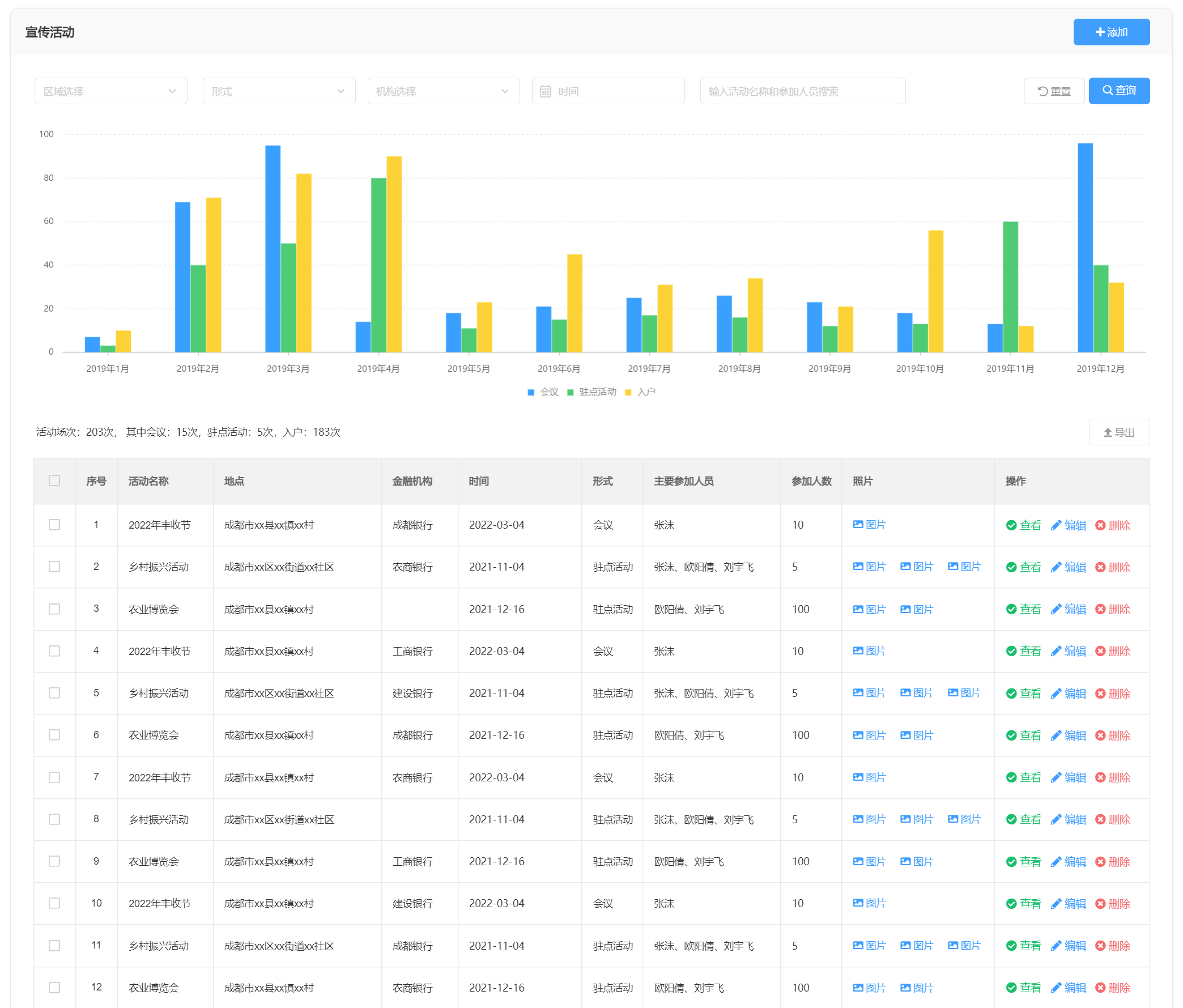Screen dimensions: 1183x1008
Task: Click the pencil edit icon in row 3
Action: (x=1056, y=609)
